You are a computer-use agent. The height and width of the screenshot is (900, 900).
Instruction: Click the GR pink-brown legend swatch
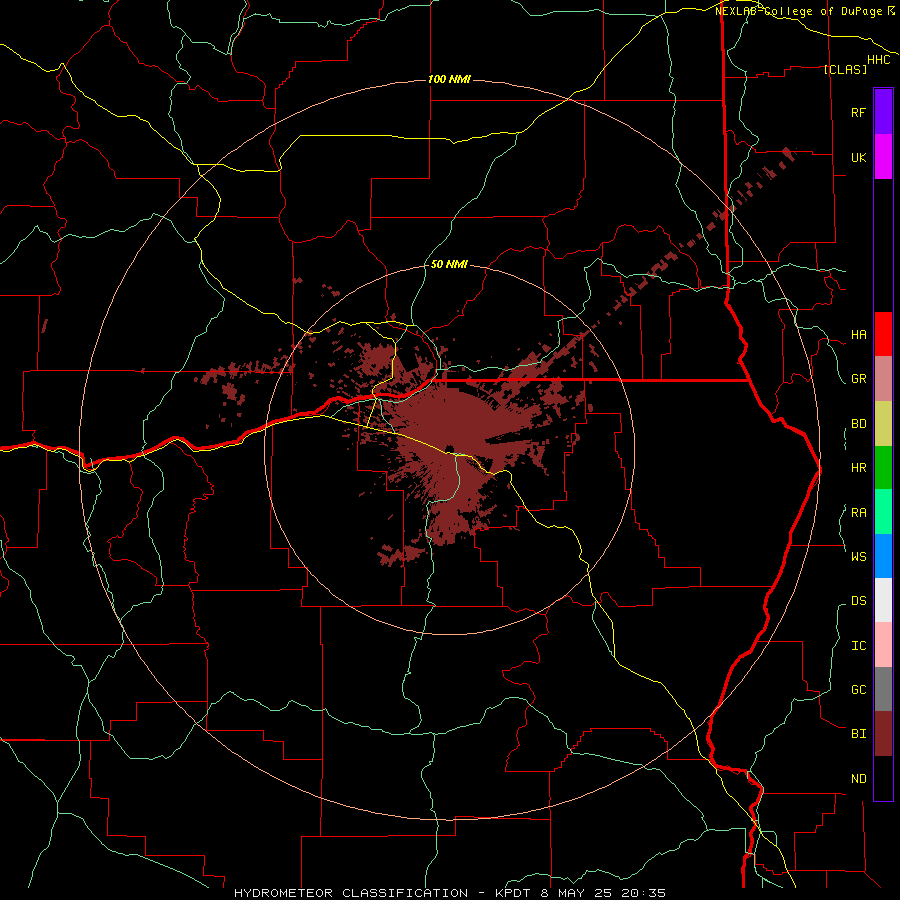883,379
